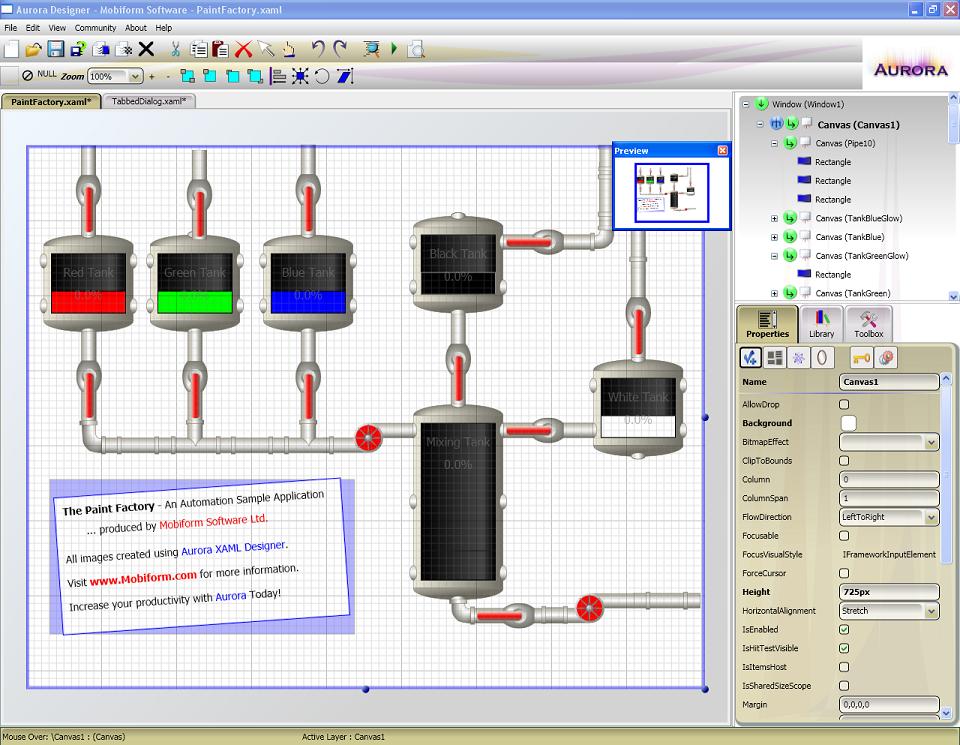Switch to the TabbedDialog.xaml tab
This screenshot has height=745, width=960.
[x=149, y=101]
